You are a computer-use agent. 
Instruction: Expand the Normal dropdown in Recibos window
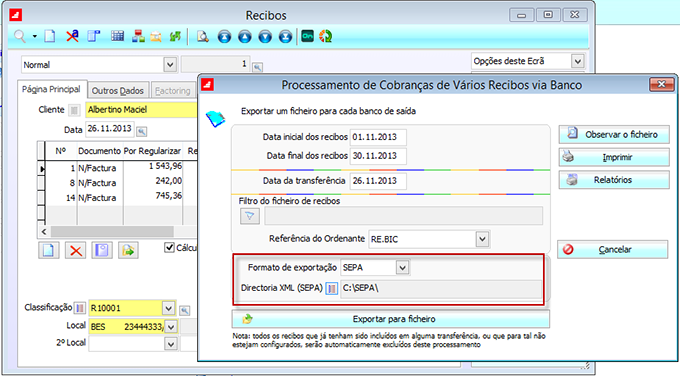(x=170, y=65)
